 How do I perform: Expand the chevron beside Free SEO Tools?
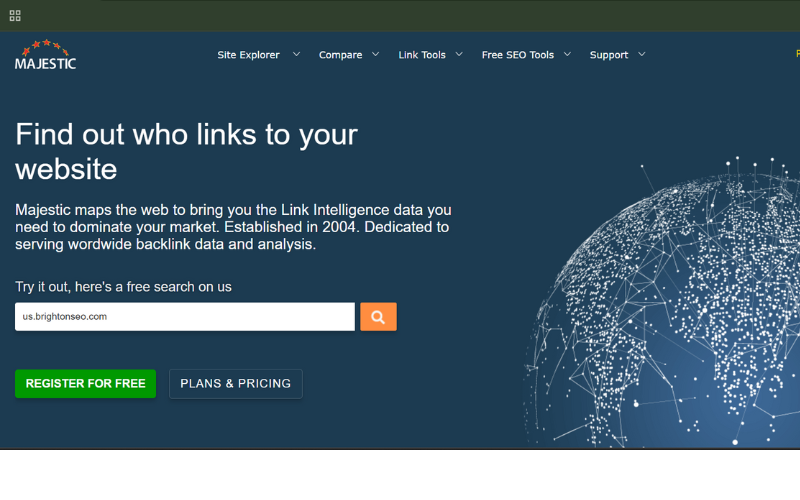tap(567, 54)
